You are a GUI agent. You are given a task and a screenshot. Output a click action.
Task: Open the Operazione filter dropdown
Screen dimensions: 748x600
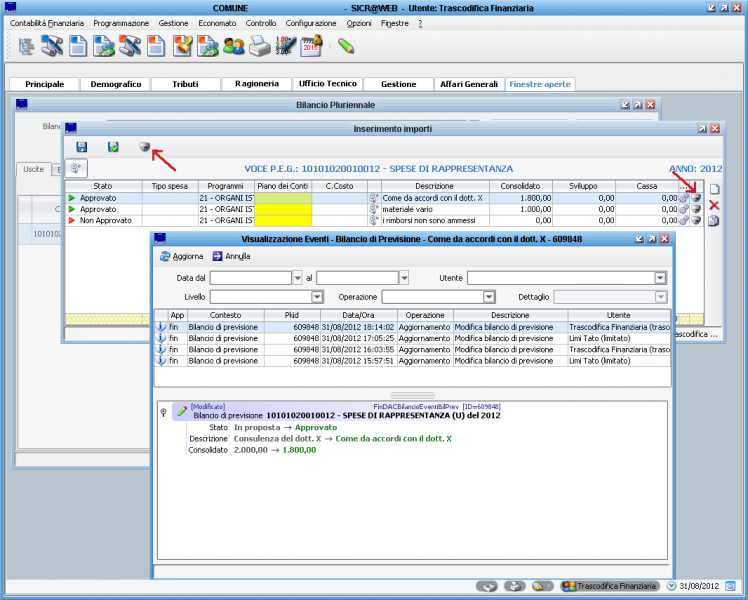489,297
